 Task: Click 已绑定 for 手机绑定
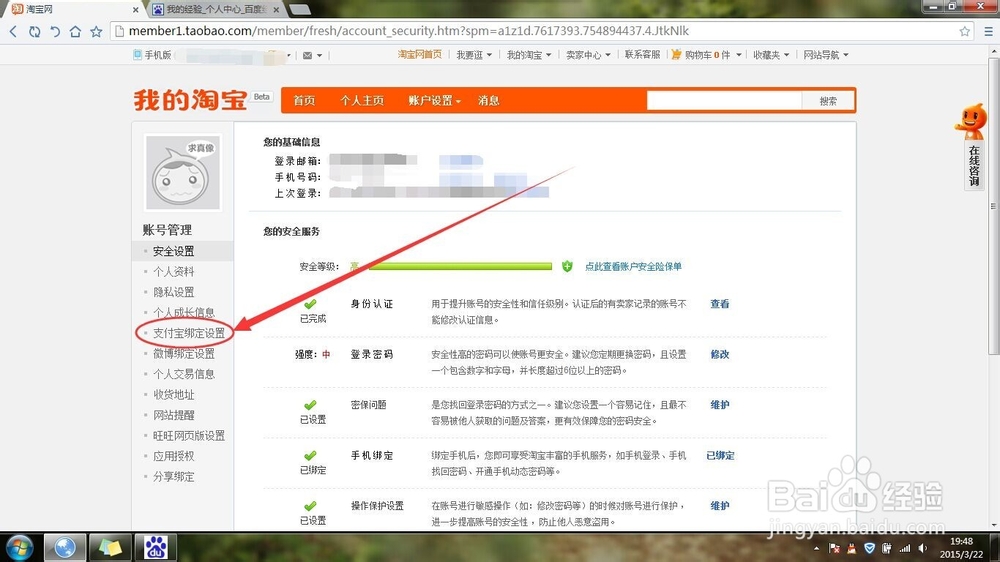[721, 455]
